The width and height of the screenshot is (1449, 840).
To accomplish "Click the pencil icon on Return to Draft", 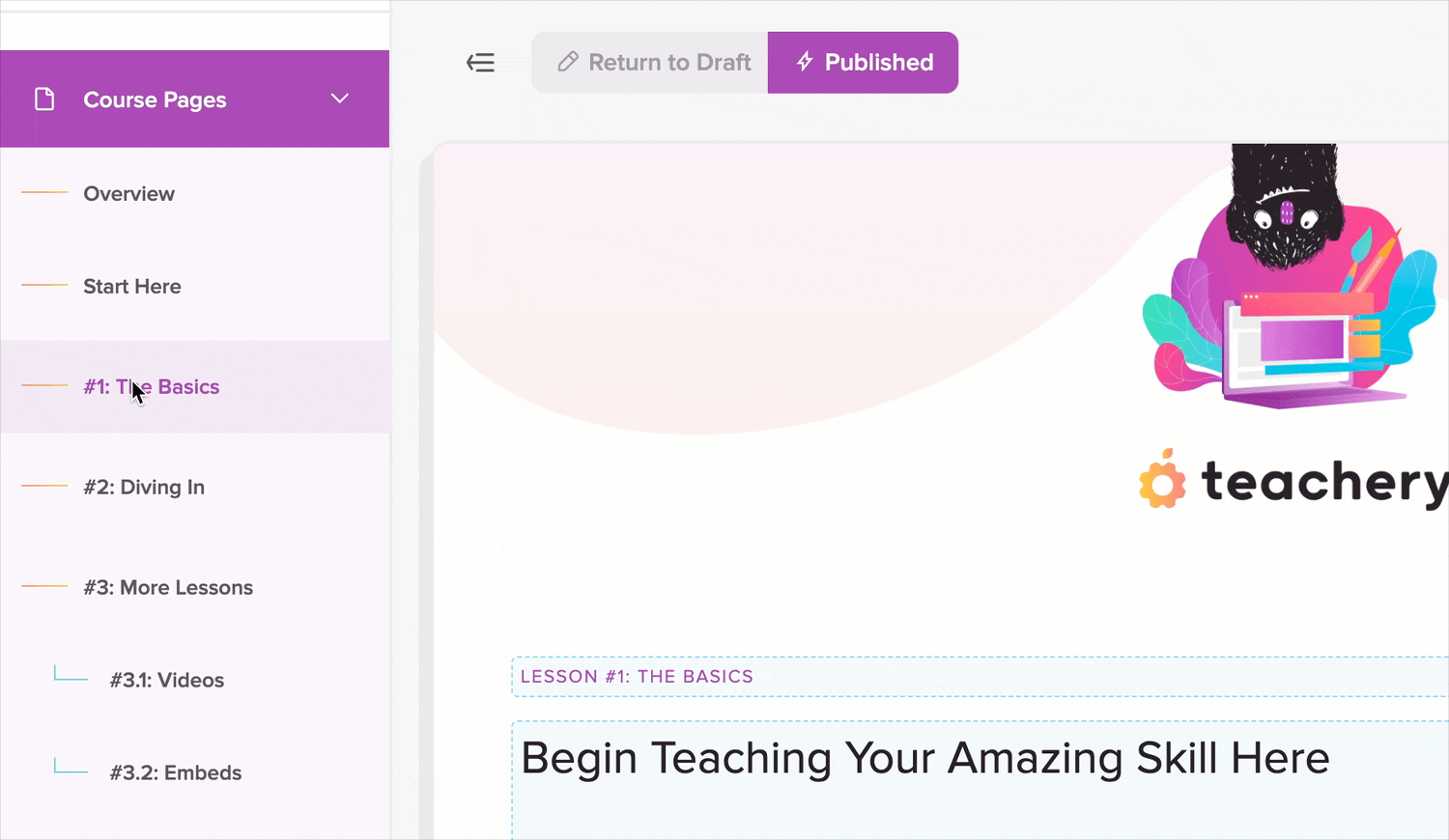I will [568, 62].
